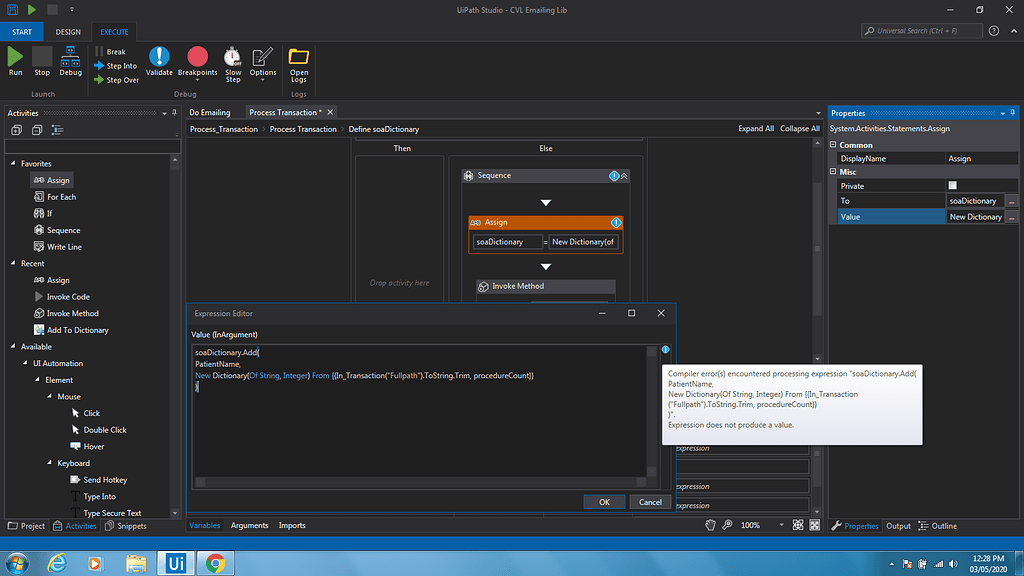
Task: Open the Do Emailing tab
Action: point(209,112)
